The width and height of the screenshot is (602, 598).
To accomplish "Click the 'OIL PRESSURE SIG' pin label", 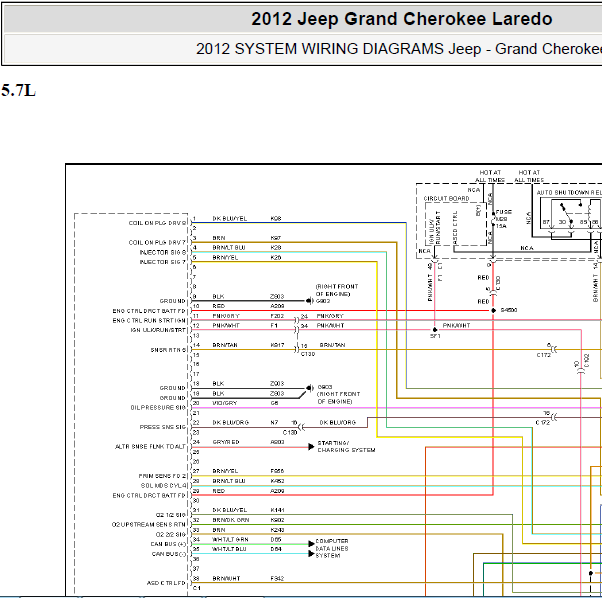I will [158, 408].
